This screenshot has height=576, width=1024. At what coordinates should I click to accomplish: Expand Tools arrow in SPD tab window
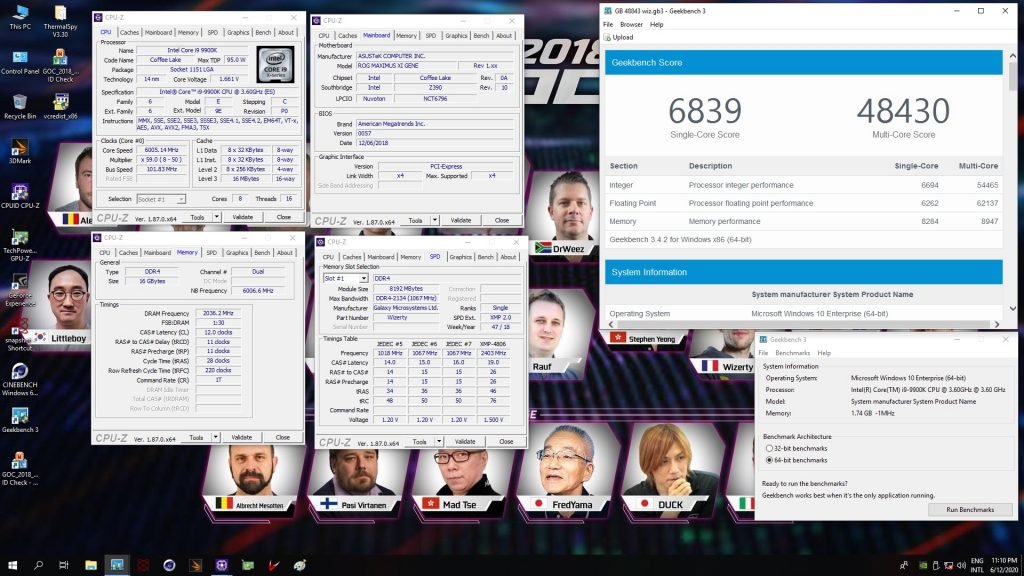click(x=439, y=442)
